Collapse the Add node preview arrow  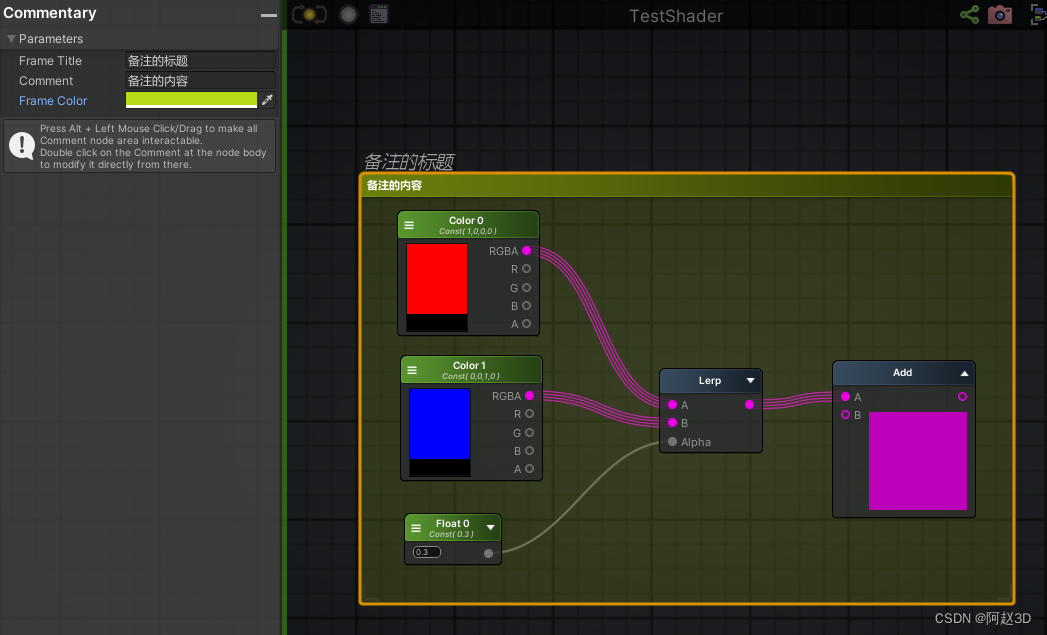click(964, 373)
